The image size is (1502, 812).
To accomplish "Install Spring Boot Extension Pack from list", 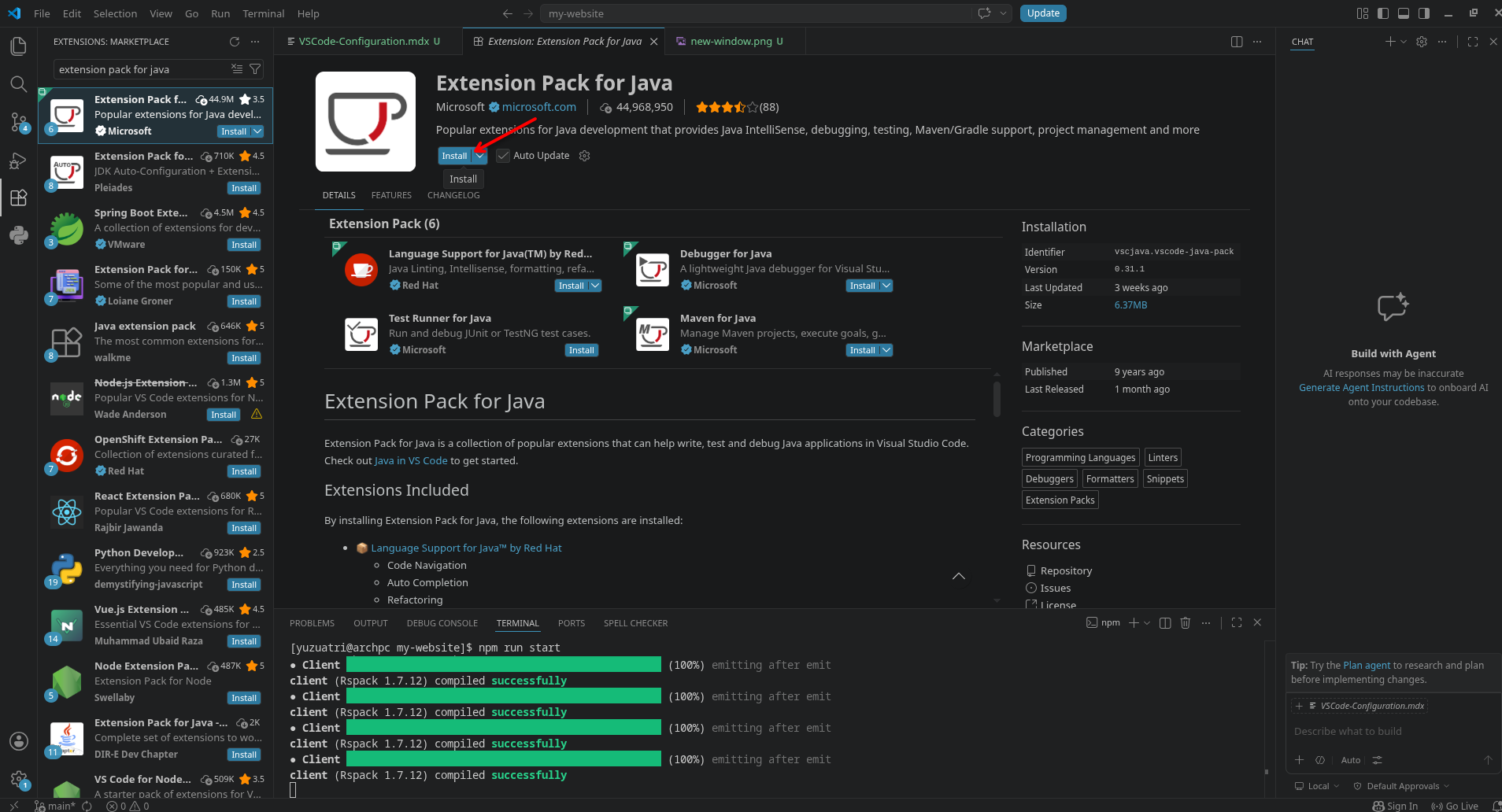I will [244, 245].
